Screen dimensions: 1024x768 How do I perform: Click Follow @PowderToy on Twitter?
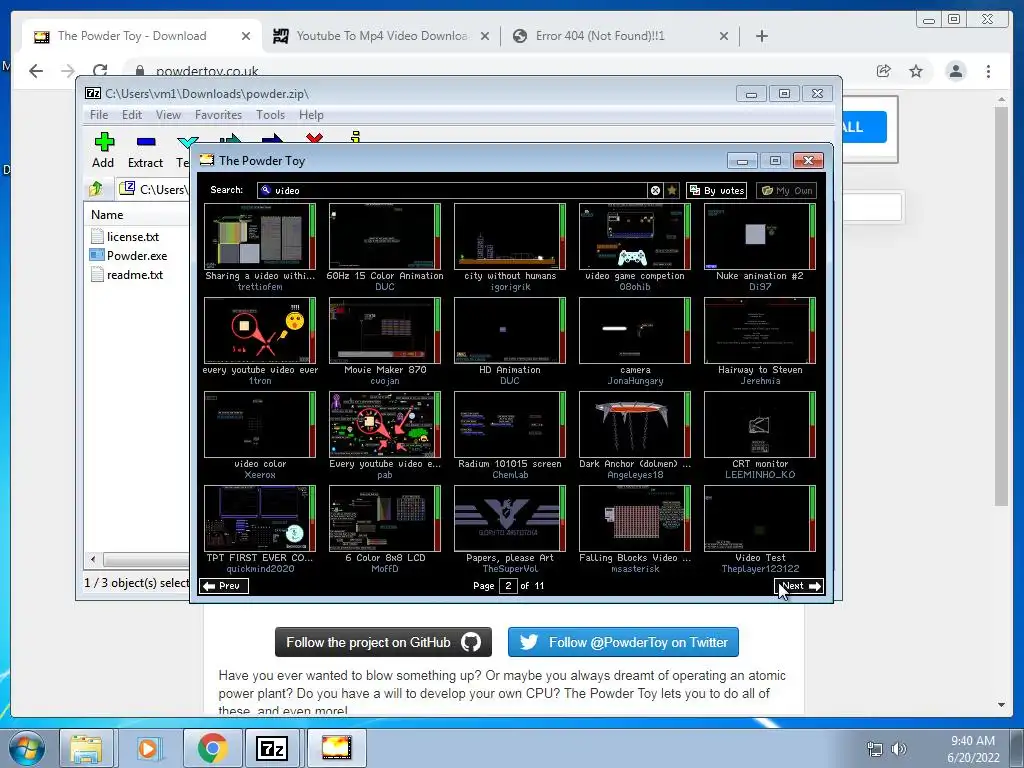click(x=624, y=643)
